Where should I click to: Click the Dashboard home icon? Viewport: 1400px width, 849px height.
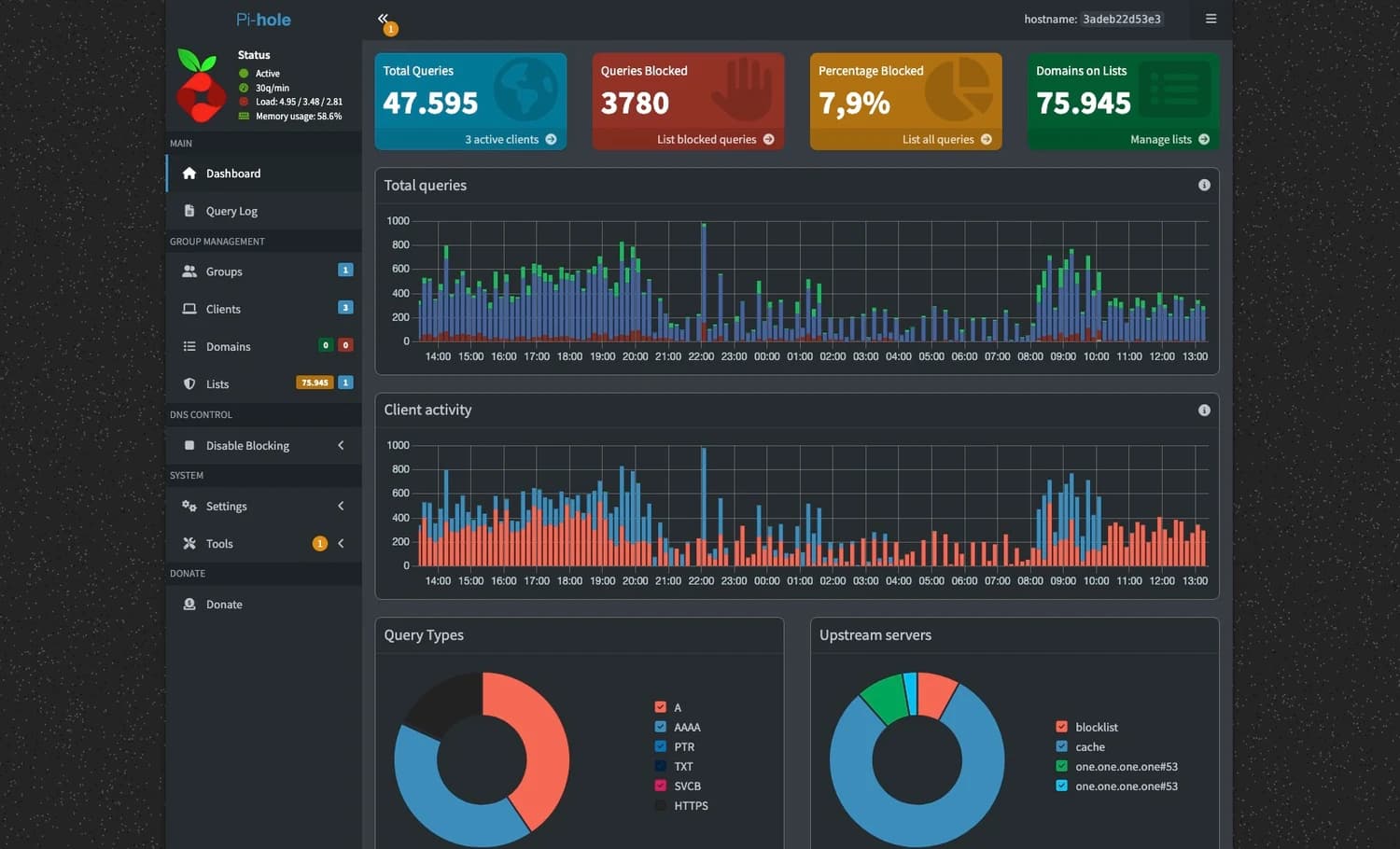189,174
